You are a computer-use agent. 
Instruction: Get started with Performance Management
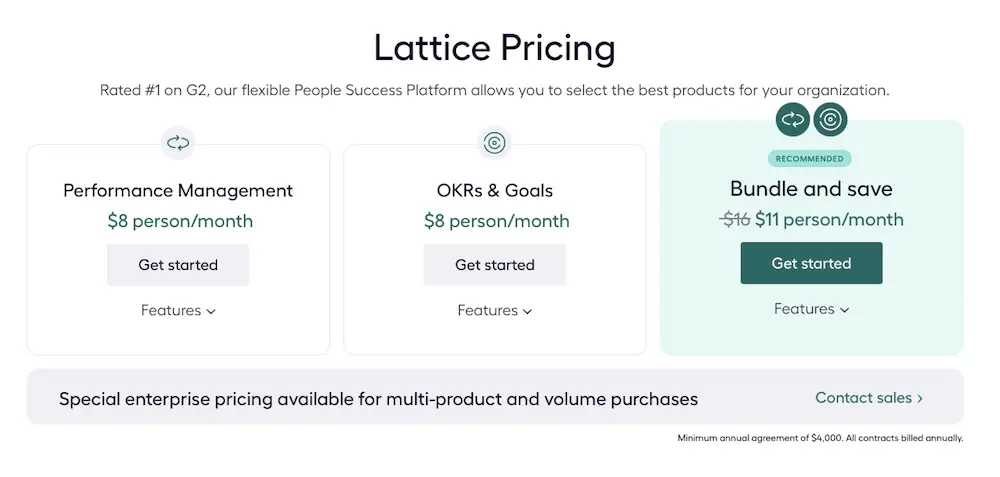click(178, 265)
